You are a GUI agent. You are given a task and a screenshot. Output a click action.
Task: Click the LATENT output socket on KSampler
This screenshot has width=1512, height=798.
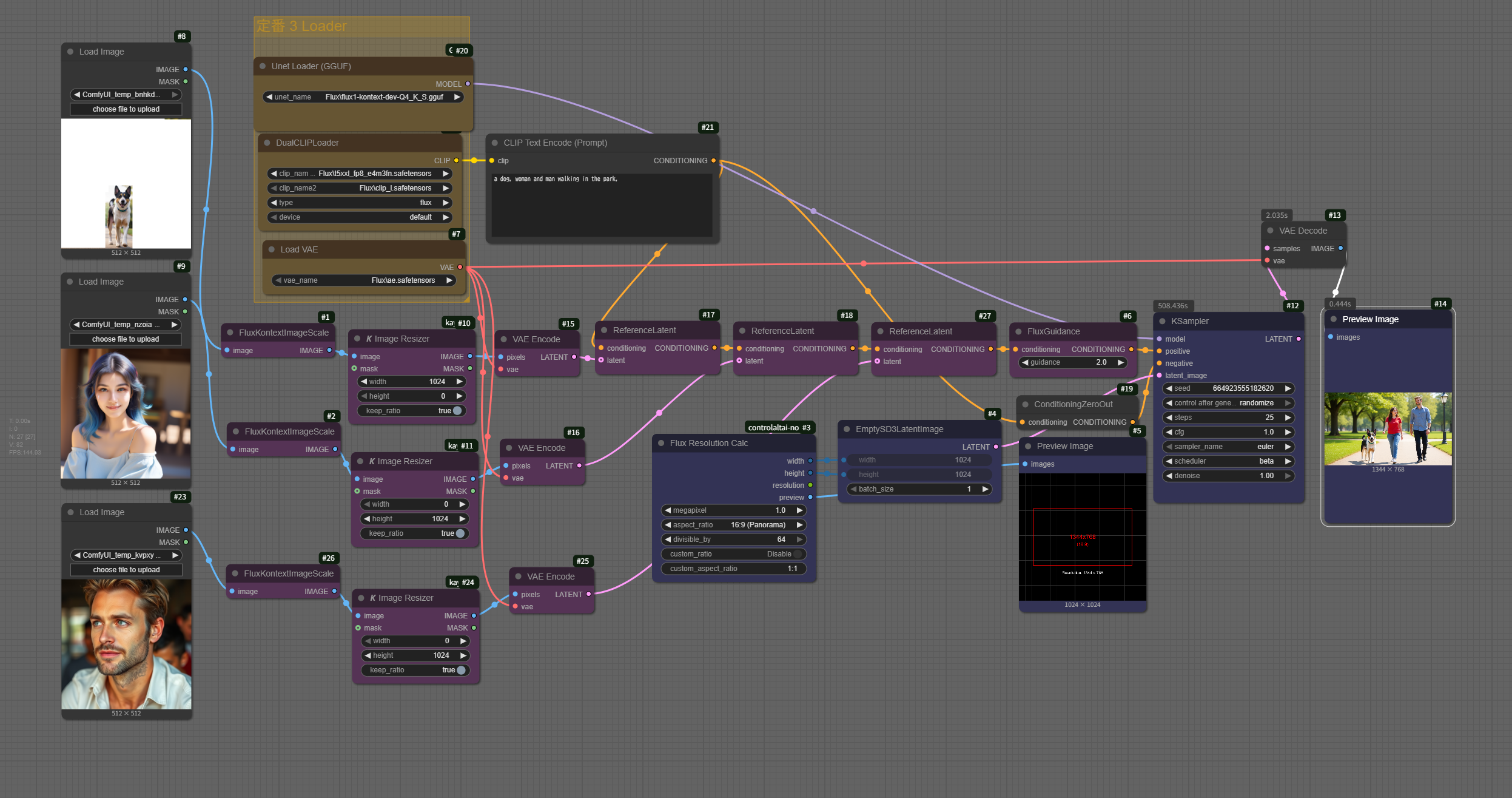1299,339
